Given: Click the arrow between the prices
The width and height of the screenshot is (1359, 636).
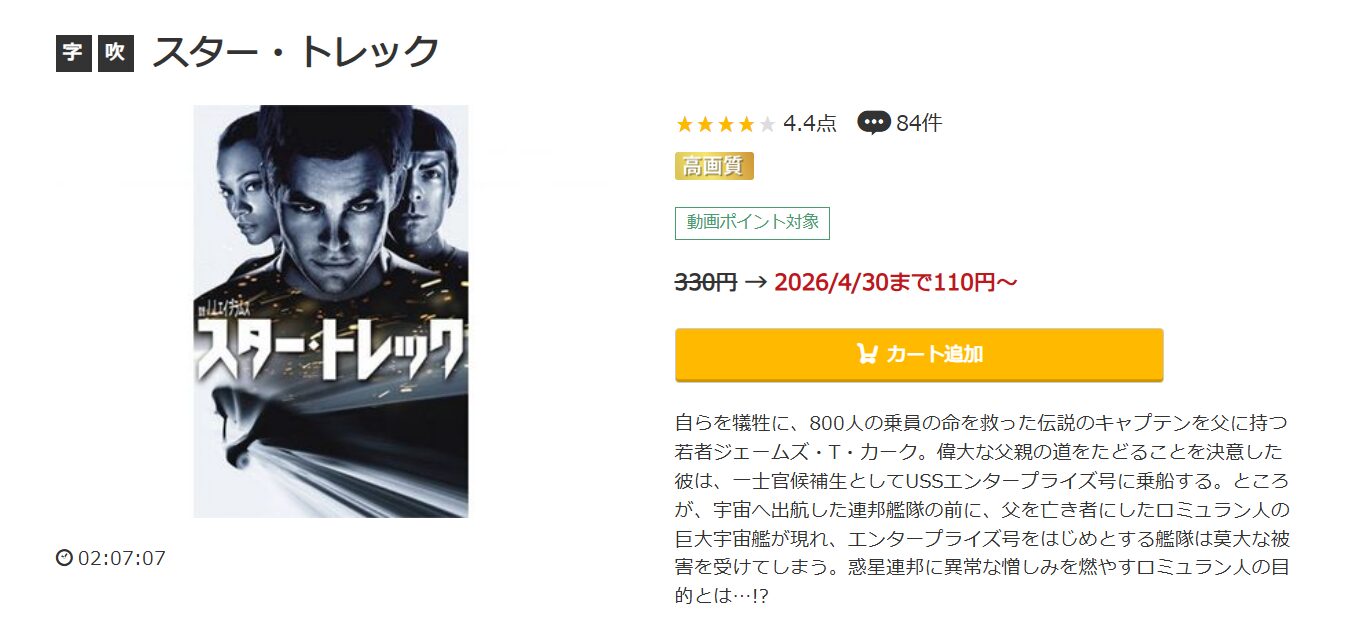Looking at the screenshot, I should pyautogui.click(x=756, y=283).
